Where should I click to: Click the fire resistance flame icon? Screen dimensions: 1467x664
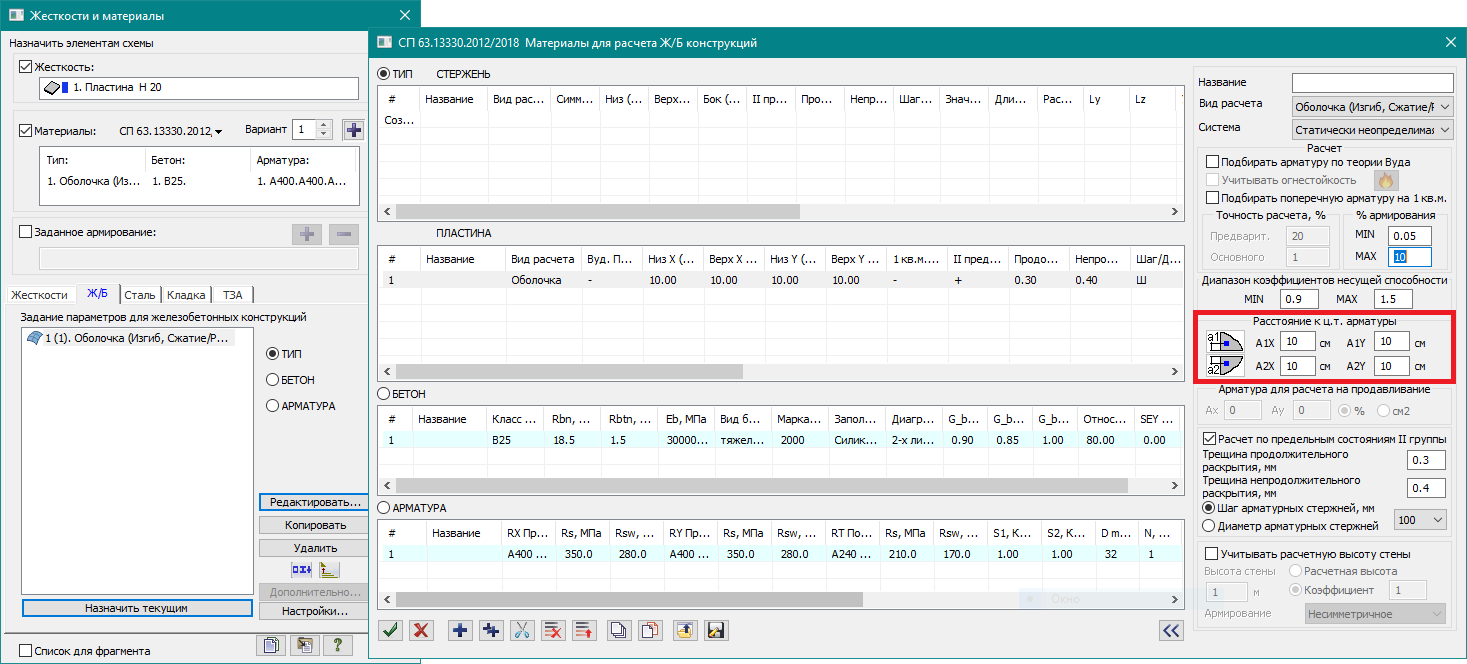point(1386,180)
